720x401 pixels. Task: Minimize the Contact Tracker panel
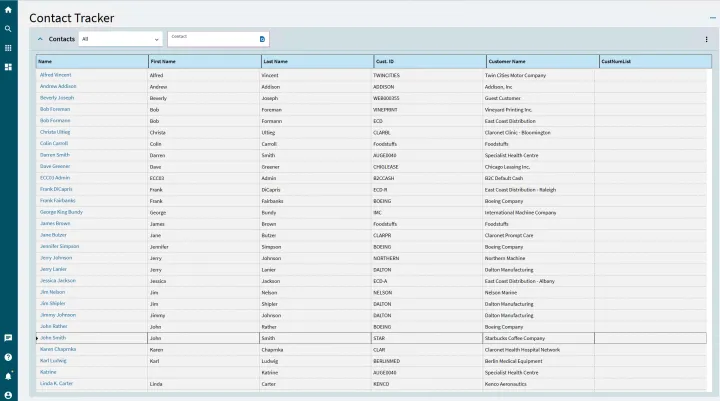(x=712, y=18)
